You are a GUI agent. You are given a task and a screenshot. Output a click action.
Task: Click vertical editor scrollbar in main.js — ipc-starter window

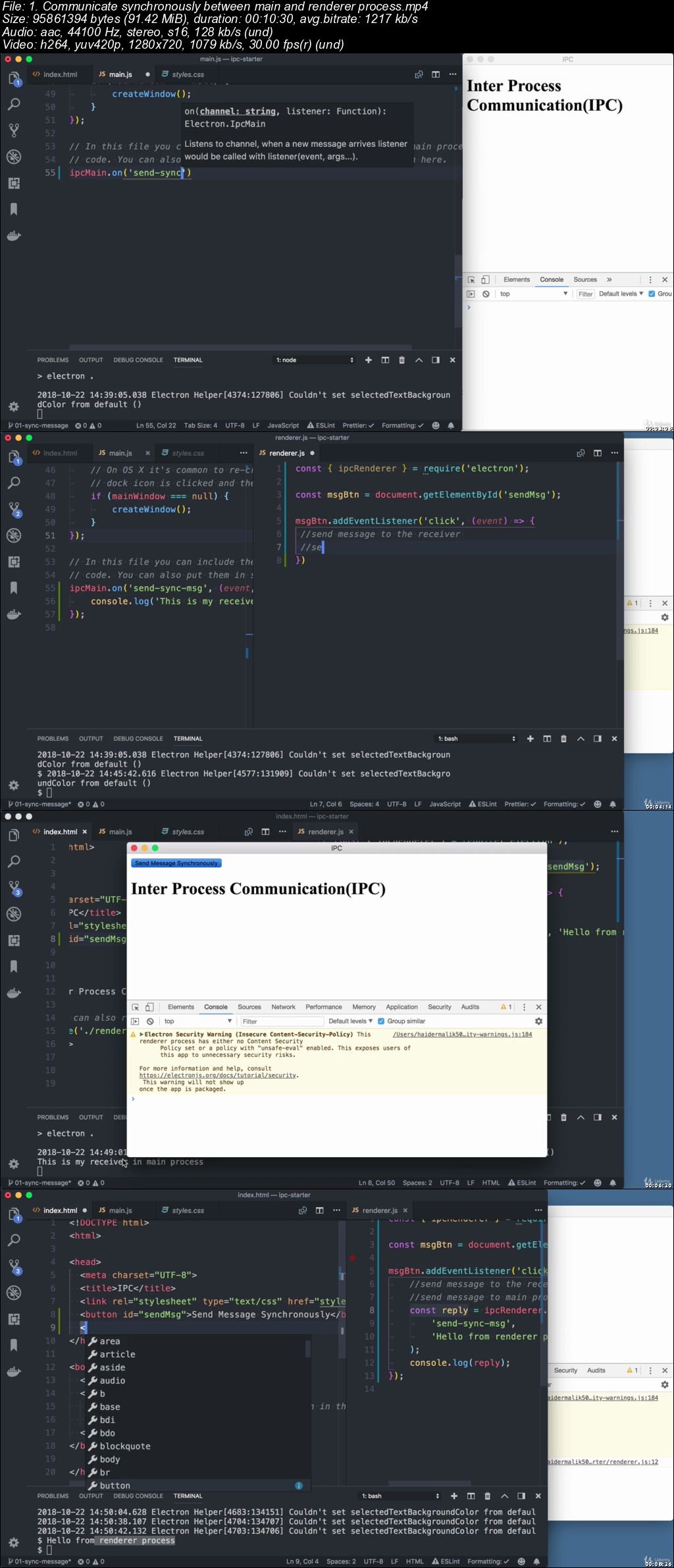(458, 290)
